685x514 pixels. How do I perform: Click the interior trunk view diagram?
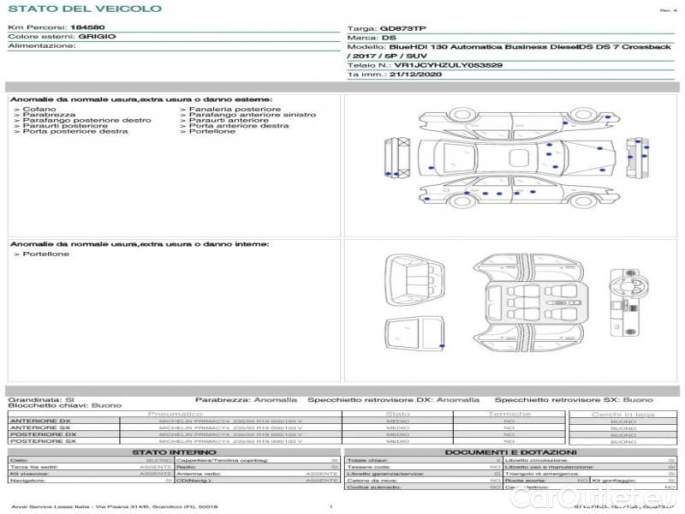(415, 279)
